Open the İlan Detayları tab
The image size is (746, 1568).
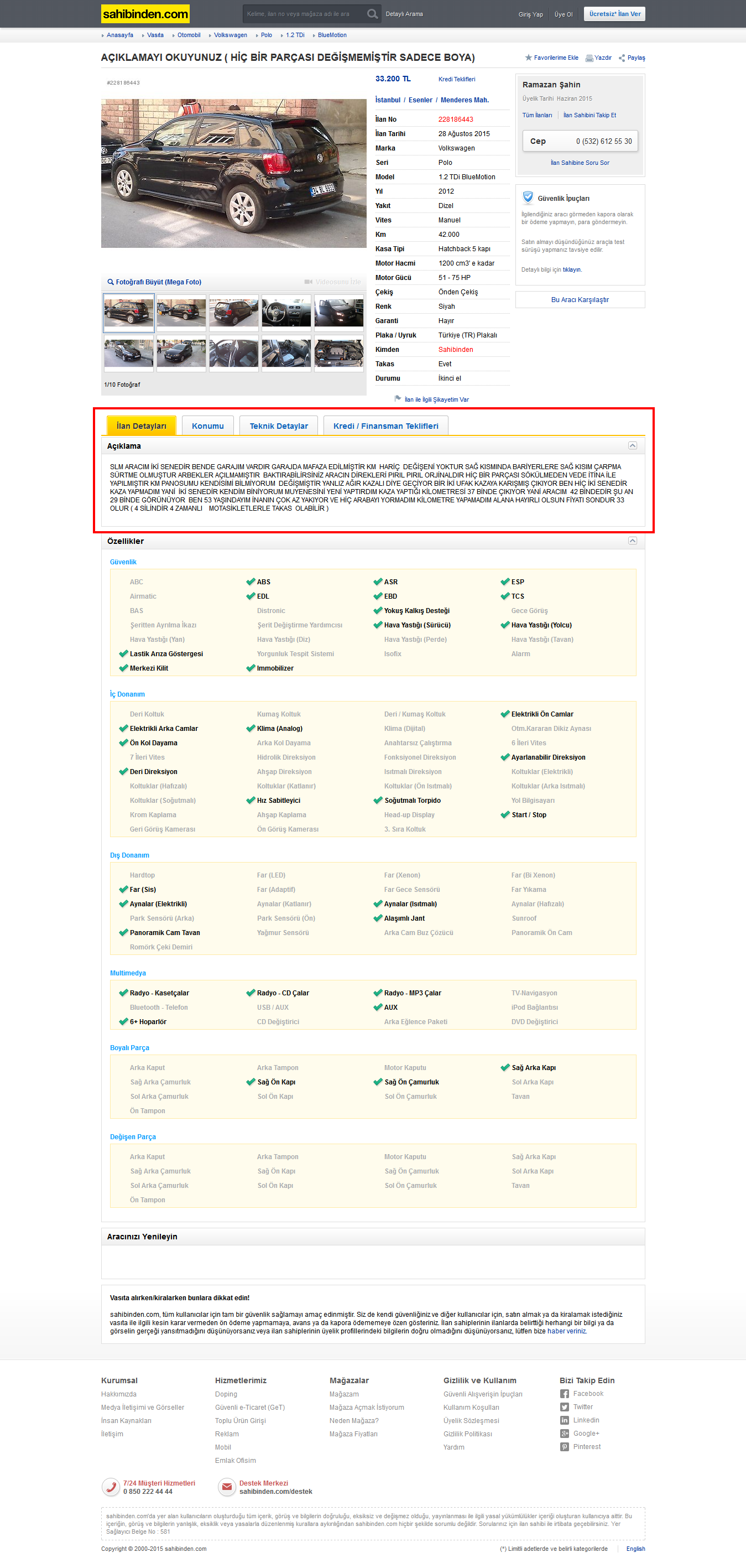click(x=141, y=425)
